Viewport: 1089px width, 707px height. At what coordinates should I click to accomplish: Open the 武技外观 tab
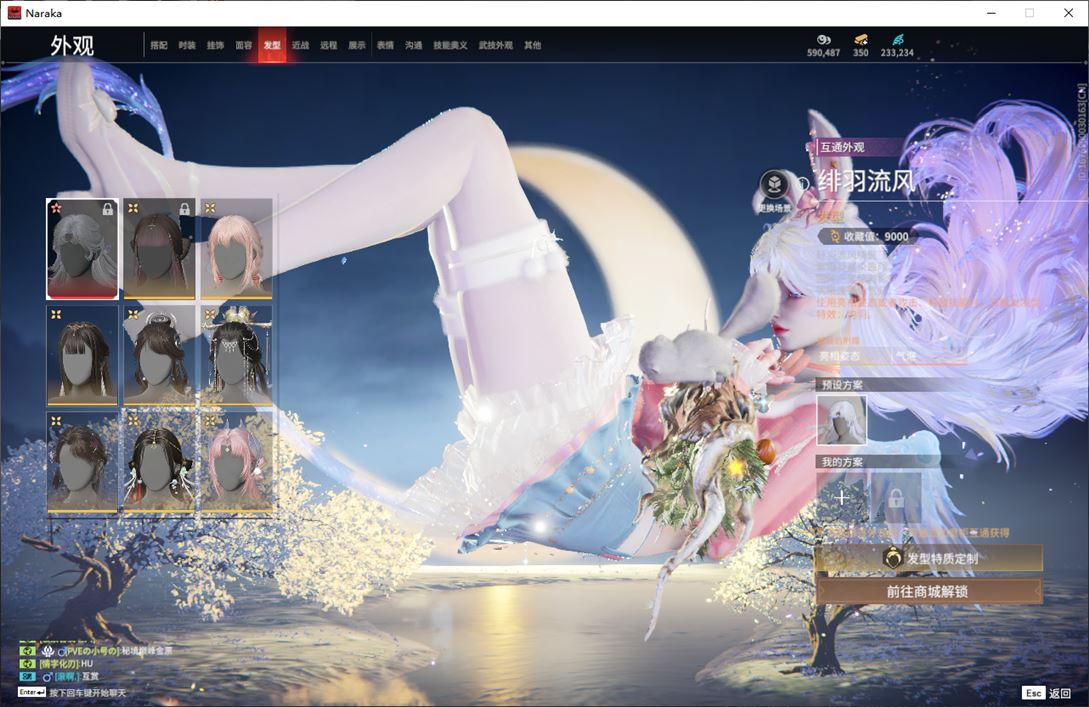[x=495, y=46]
